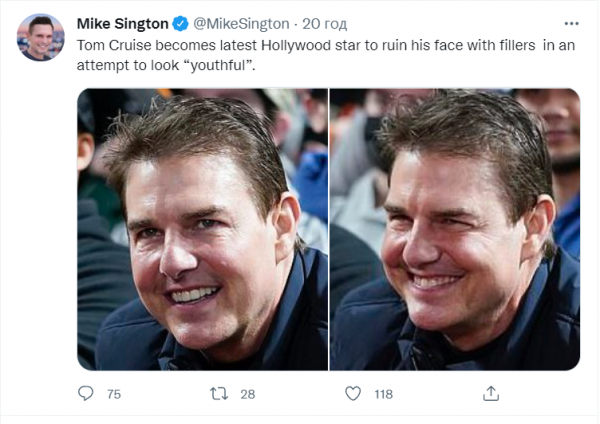This screenshot has width=600, height=424.
Task: Click the dot separator before the timestamp
Action: tap(296, 23)
